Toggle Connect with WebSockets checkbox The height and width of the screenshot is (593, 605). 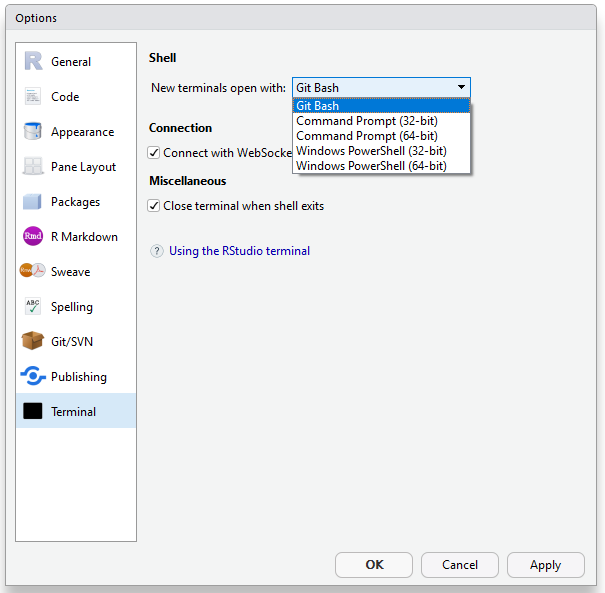(154, 153)
